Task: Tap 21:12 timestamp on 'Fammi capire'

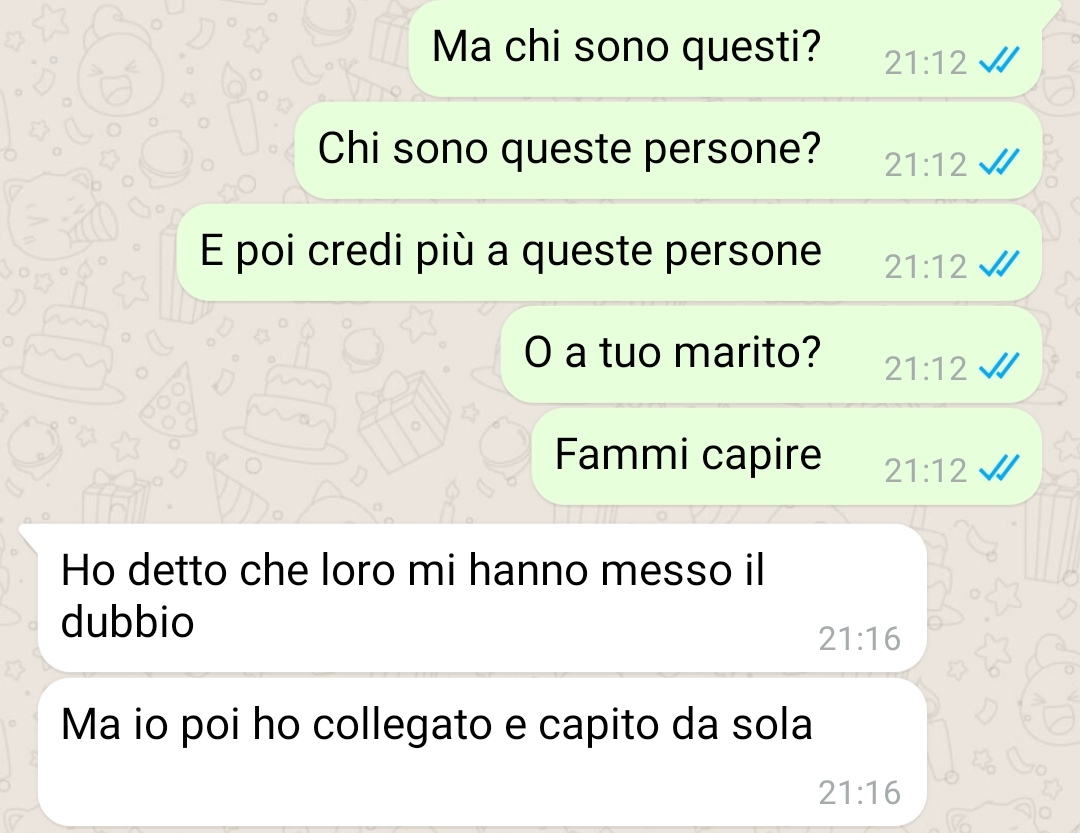Action: pos(926,471)
